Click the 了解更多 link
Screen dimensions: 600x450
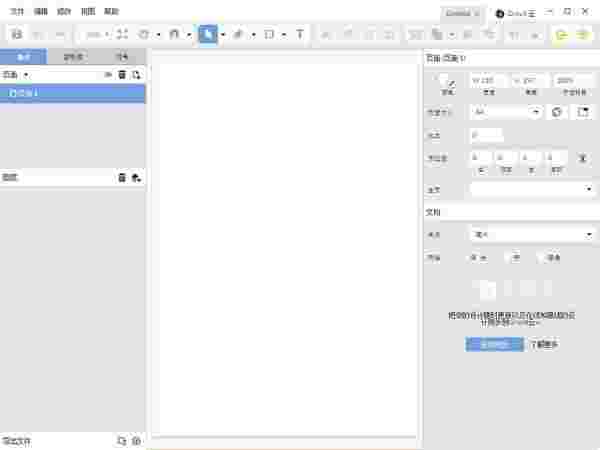544,344
